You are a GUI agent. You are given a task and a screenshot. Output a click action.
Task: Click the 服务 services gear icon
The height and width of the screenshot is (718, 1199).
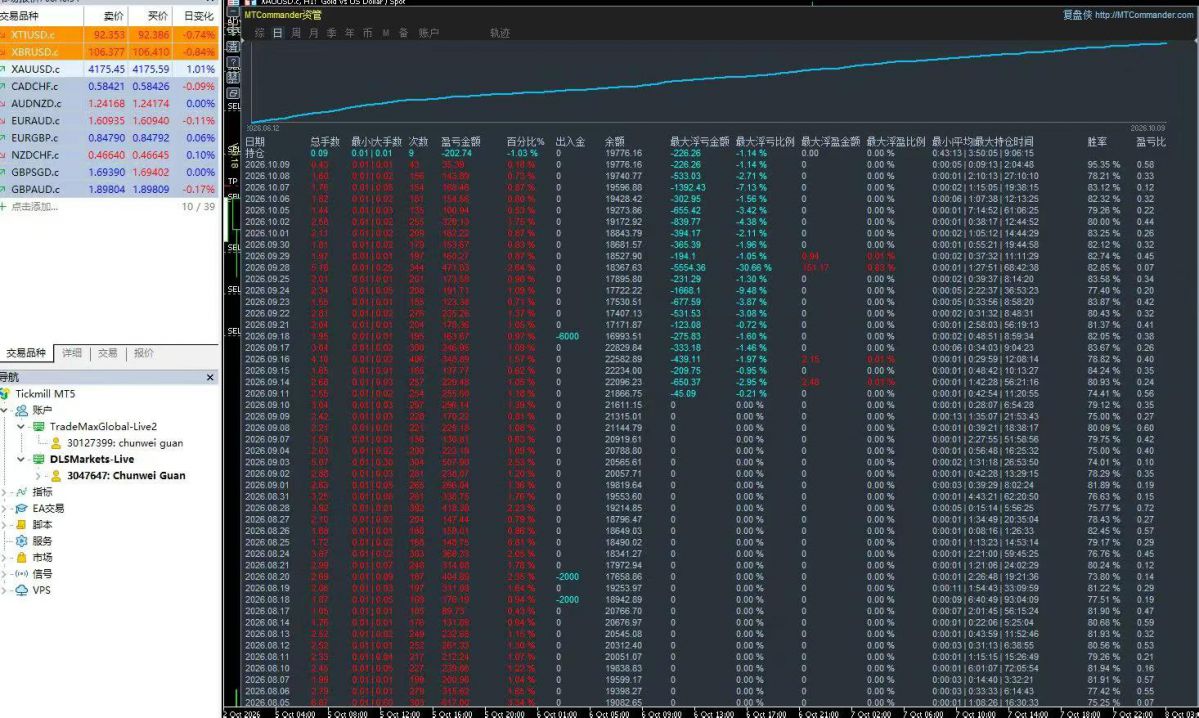click(21, 541)
